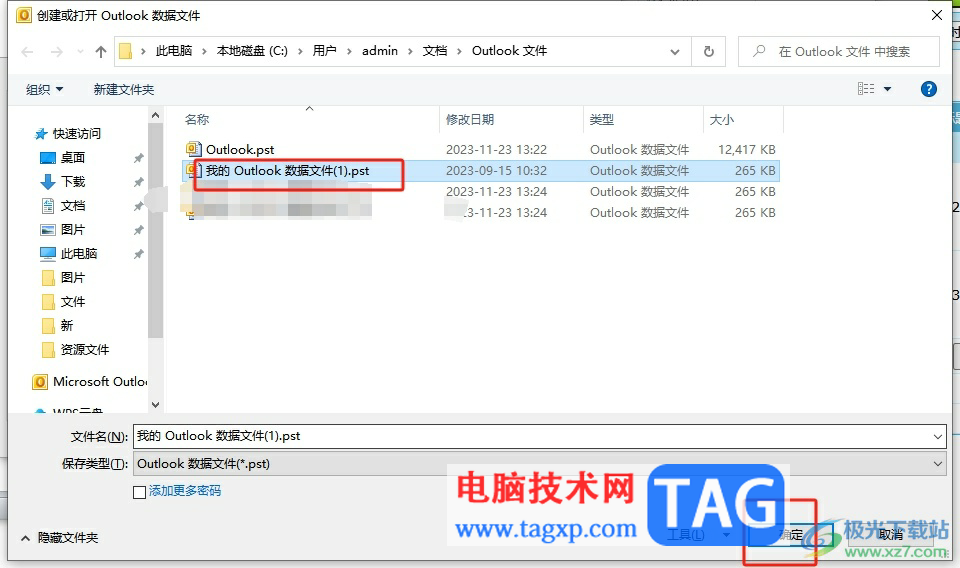Expand the address bar history dropdown

click(x=675, y=52)
